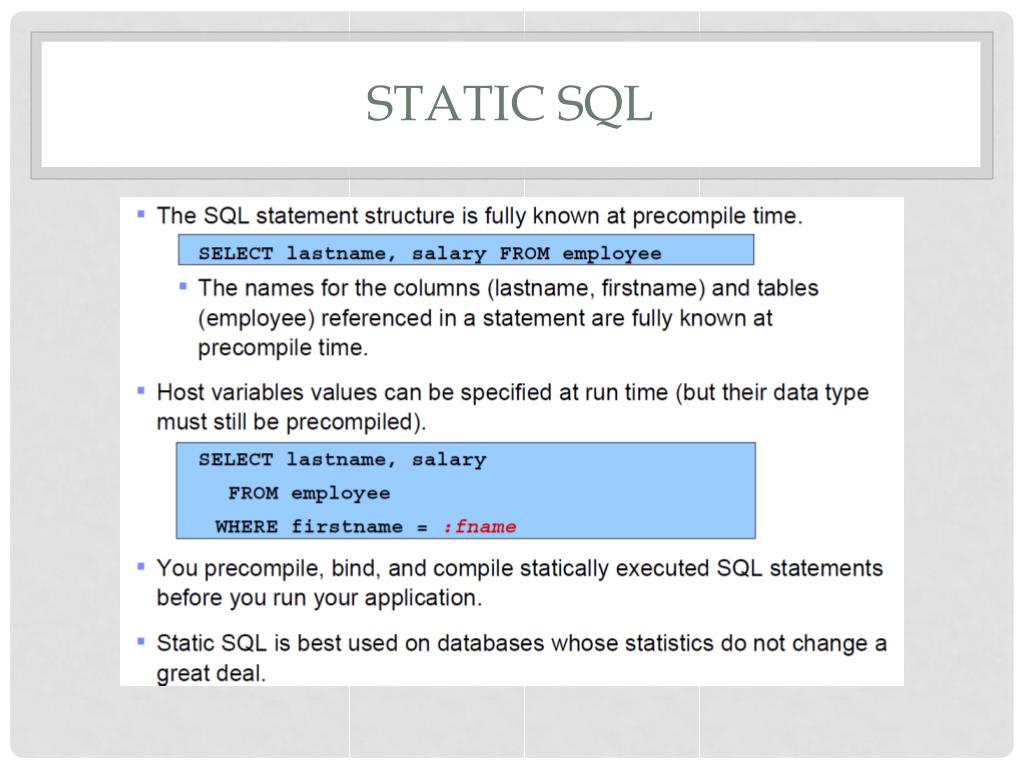Click the line 'precompile time.' under sub-bullet
The height and width of the screenshot is (768, 1024).
[x=283, y=347]
